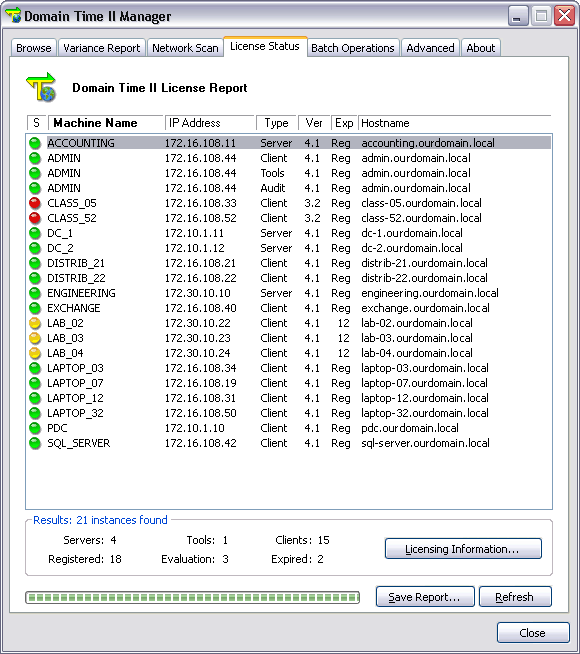The height and width of the screenshot is (654, 580).
Task: Click the green status icon for LAPTOP_07
Action: 35,383
